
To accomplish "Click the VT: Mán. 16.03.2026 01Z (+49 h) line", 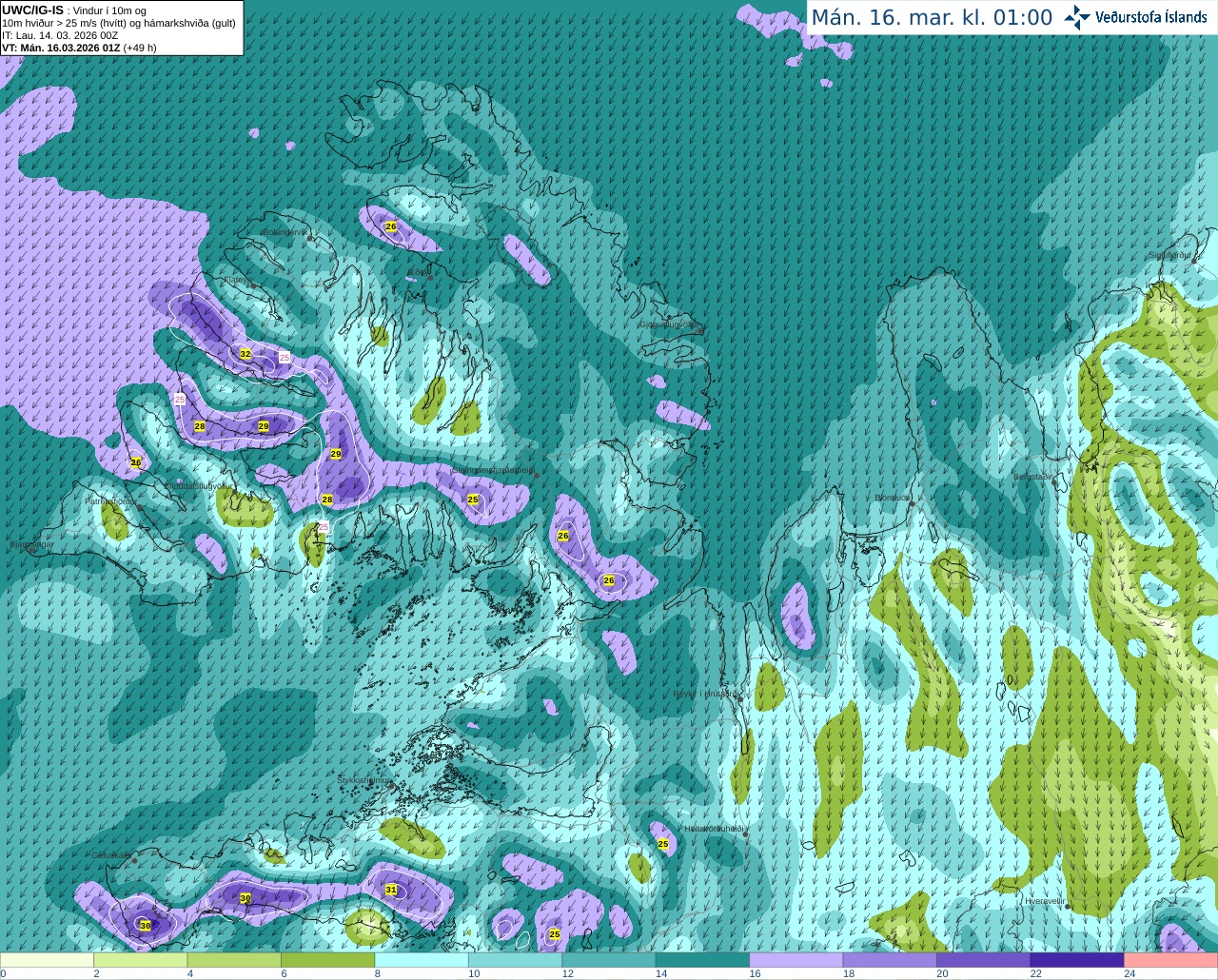I will [x=79, y=48].
